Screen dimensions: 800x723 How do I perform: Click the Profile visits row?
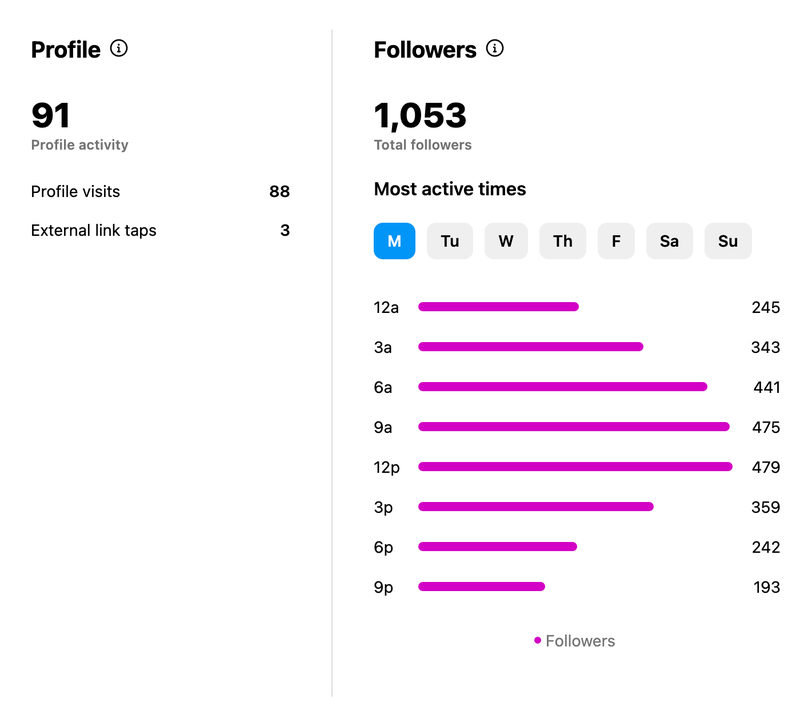tap(160, 191)
